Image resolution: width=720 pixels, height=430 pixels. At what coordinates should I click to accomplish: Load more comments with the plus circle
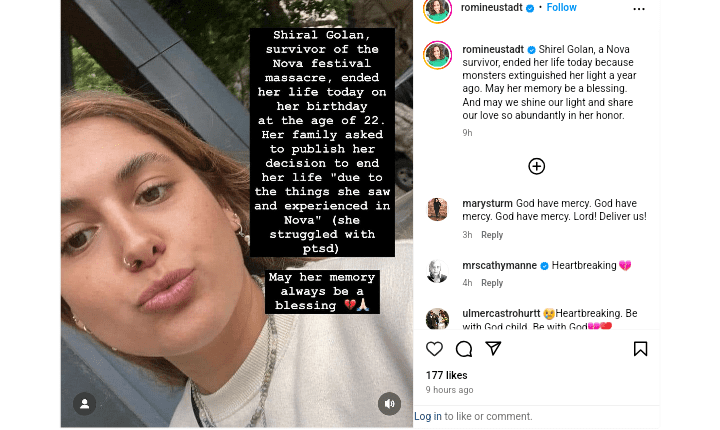pos(536,166)
